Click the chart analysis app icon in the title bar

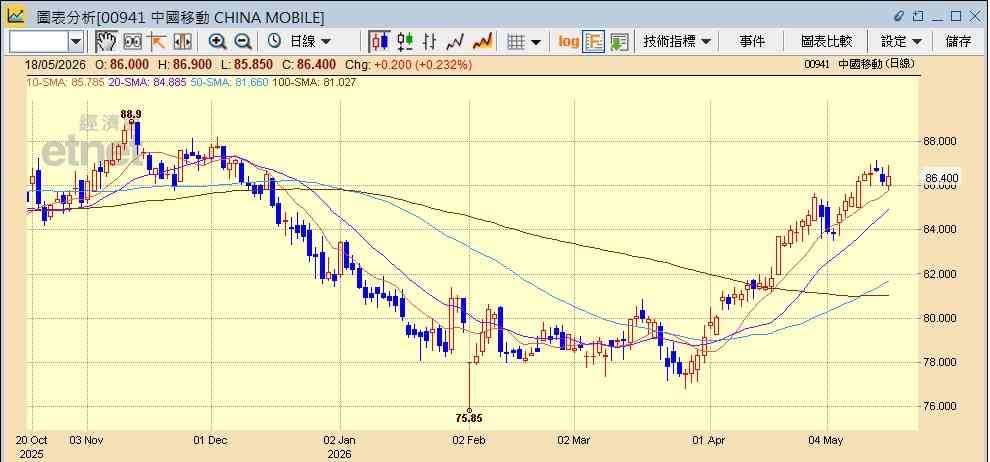16,15
